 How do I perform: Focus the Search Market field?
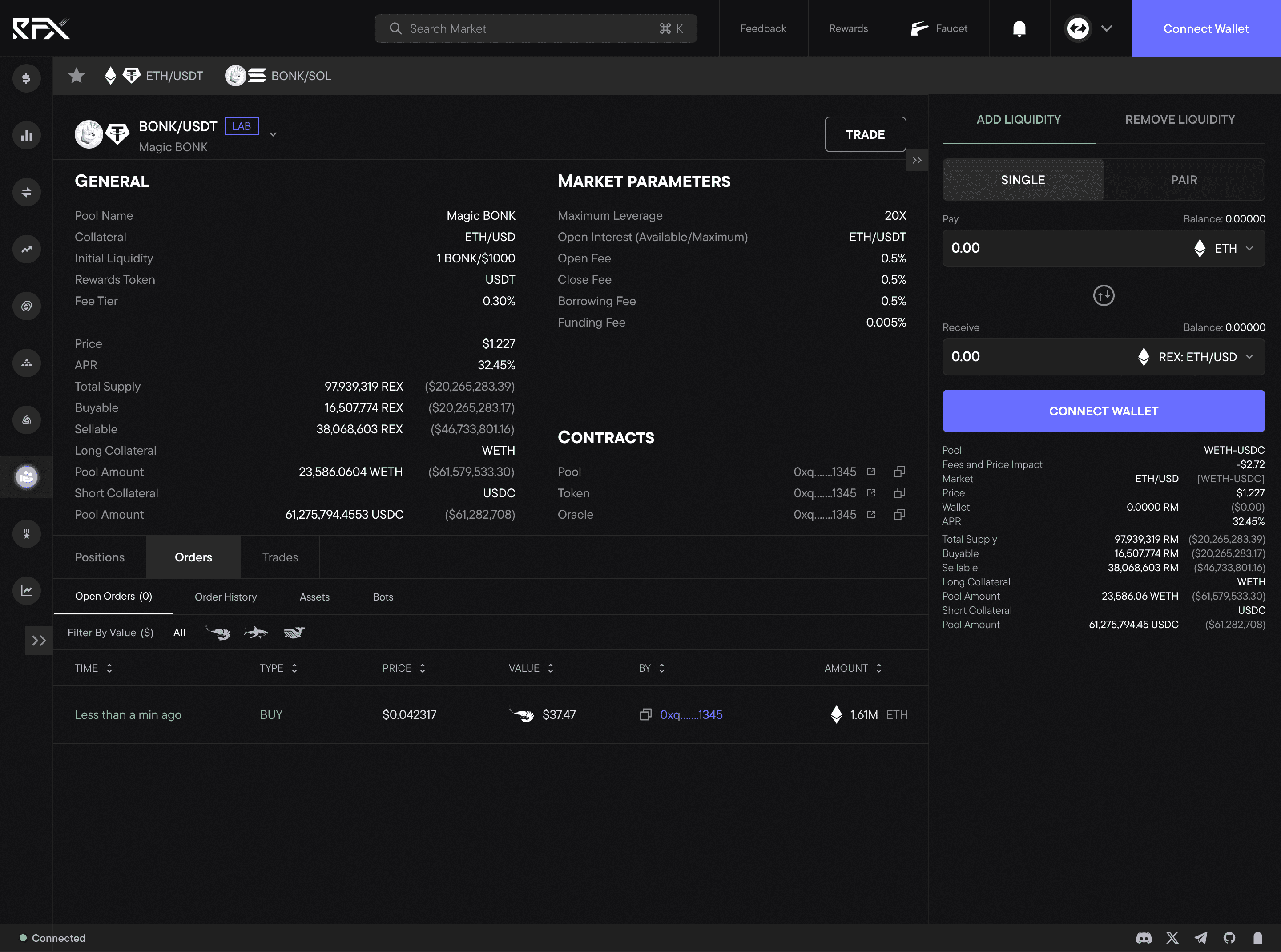pos(536,28)
